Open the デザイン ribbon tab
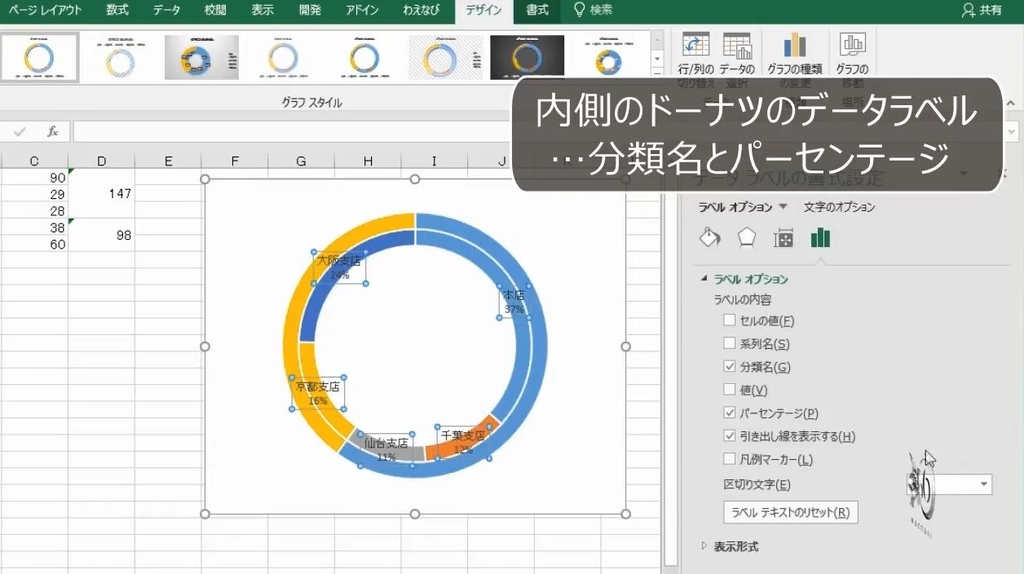Image resolution: width=1024 pixels, height=574 pixels. click(x=483, y=10)
